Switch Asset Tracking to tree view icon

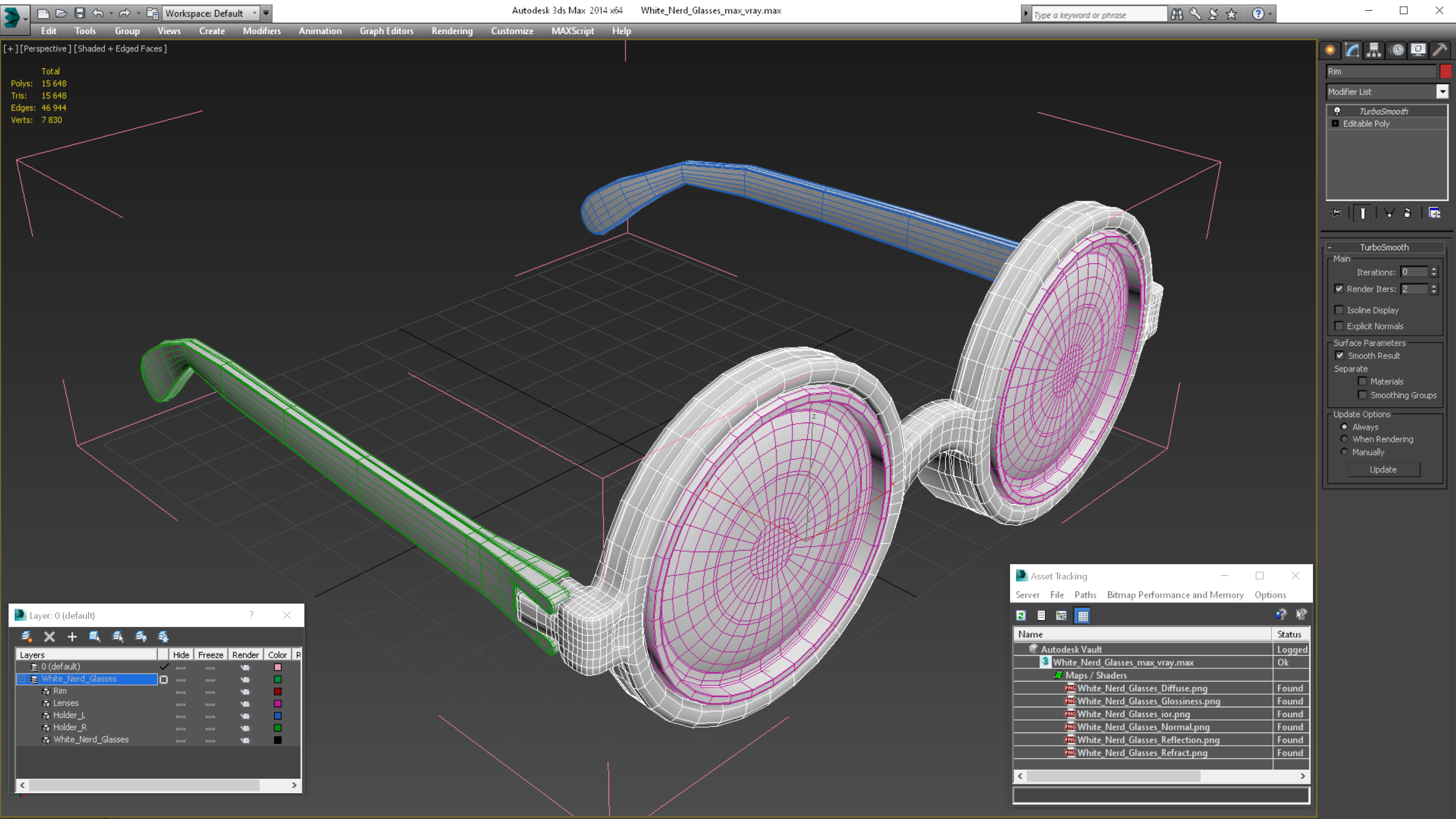pyautogui.click(x=1062, y=616)
